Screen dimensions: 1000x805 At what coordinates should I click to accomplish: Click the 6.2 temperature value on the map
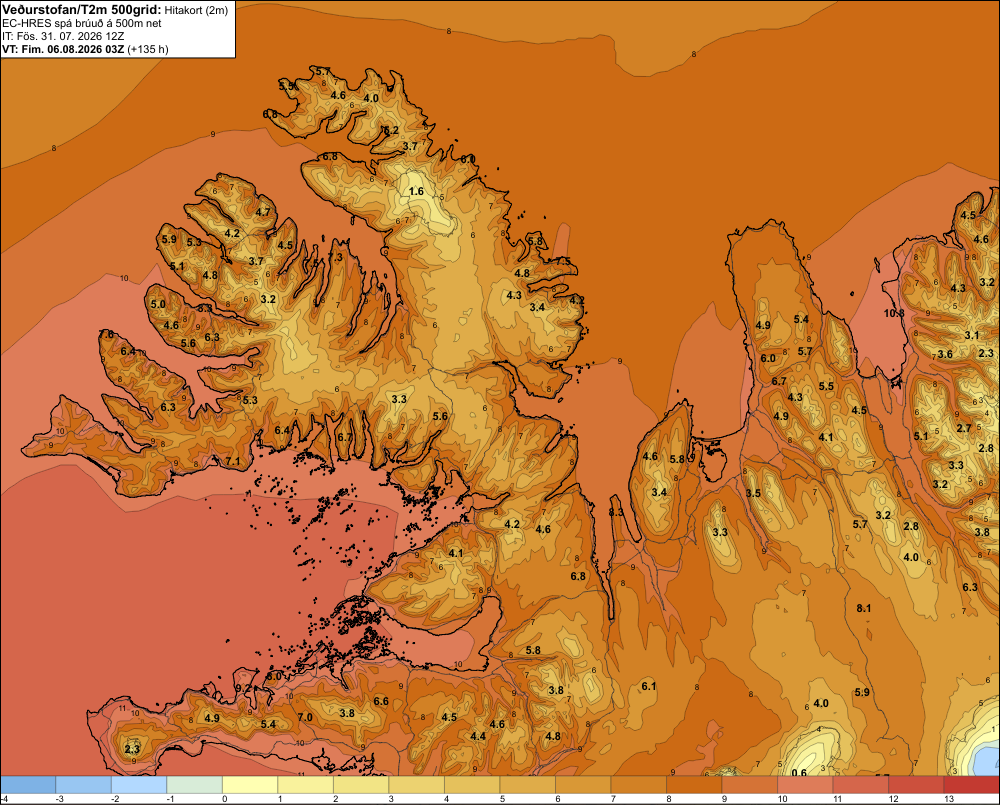tap(390, 130)
